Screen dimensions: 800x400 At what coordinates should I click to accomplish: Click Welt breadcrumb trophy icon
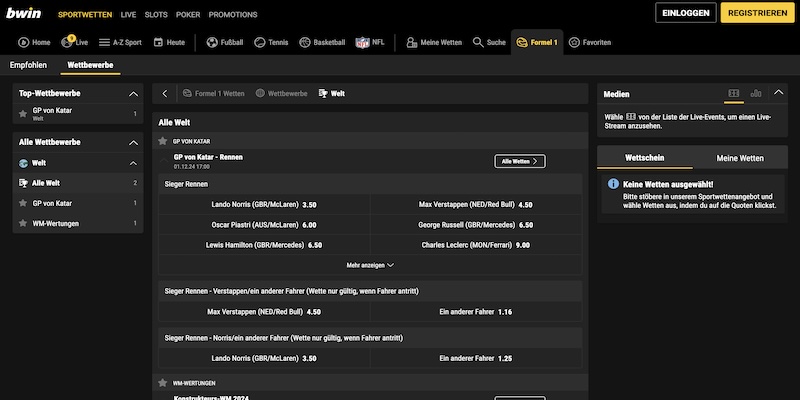click(x=323, y=93)
